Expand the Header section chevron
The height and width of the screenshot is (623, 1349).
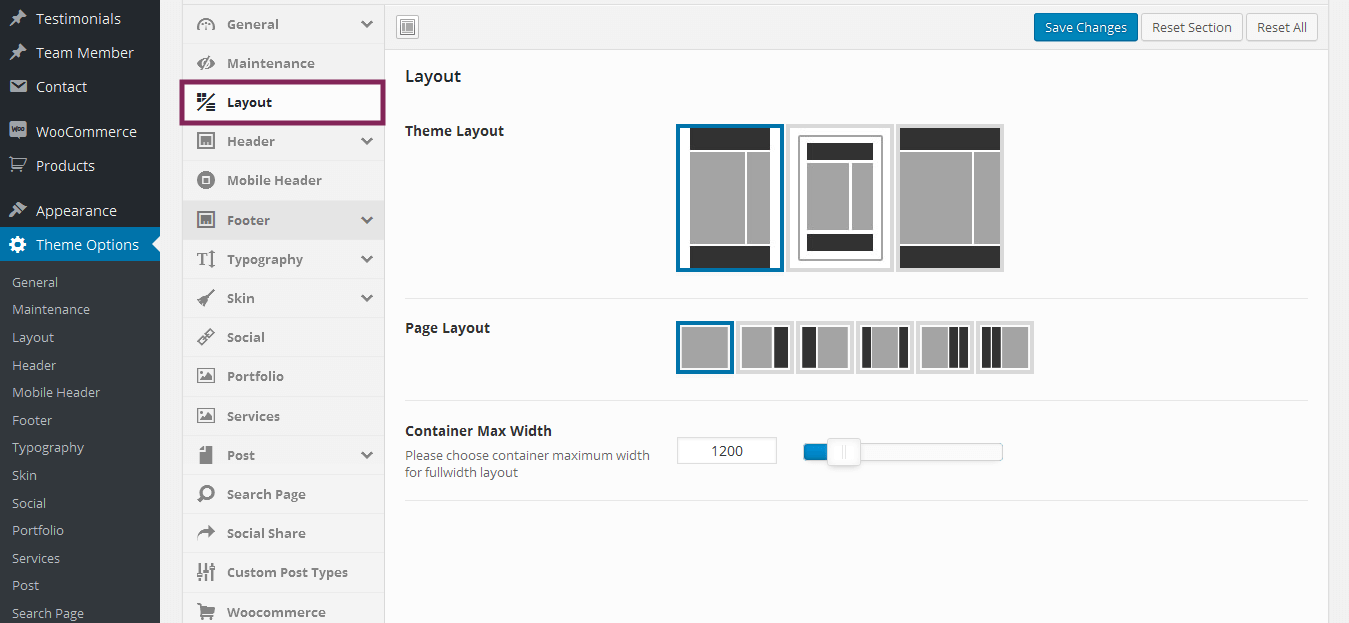click(367, 142)
